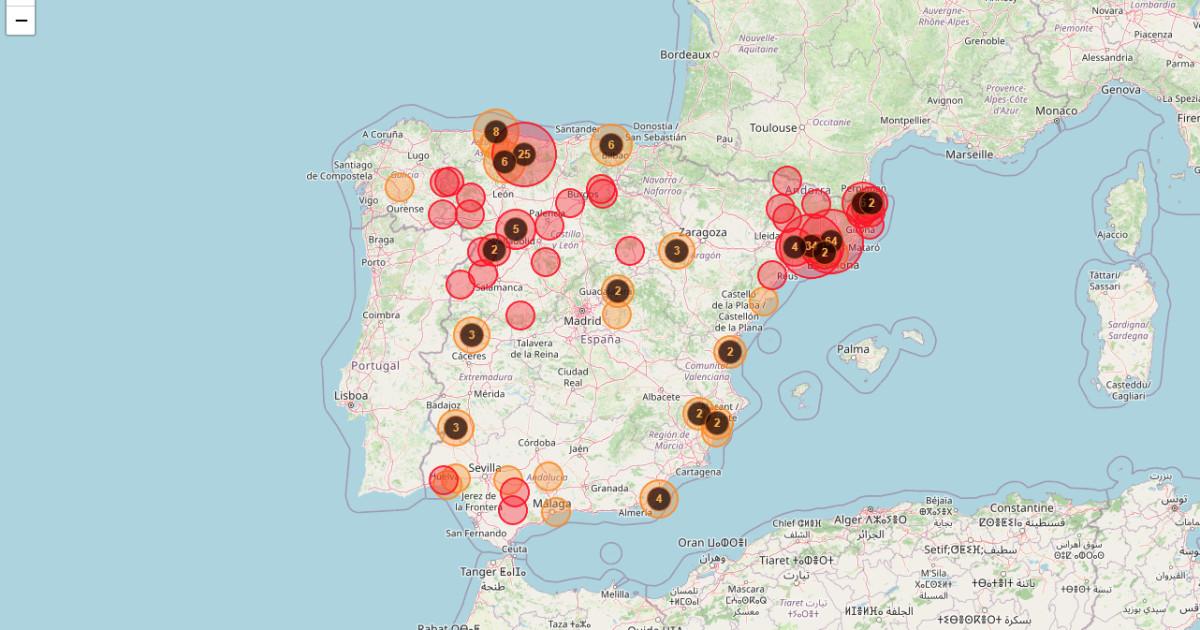
Task: Open the cluster marker labeled 5
Action: [x=515, y=229]
